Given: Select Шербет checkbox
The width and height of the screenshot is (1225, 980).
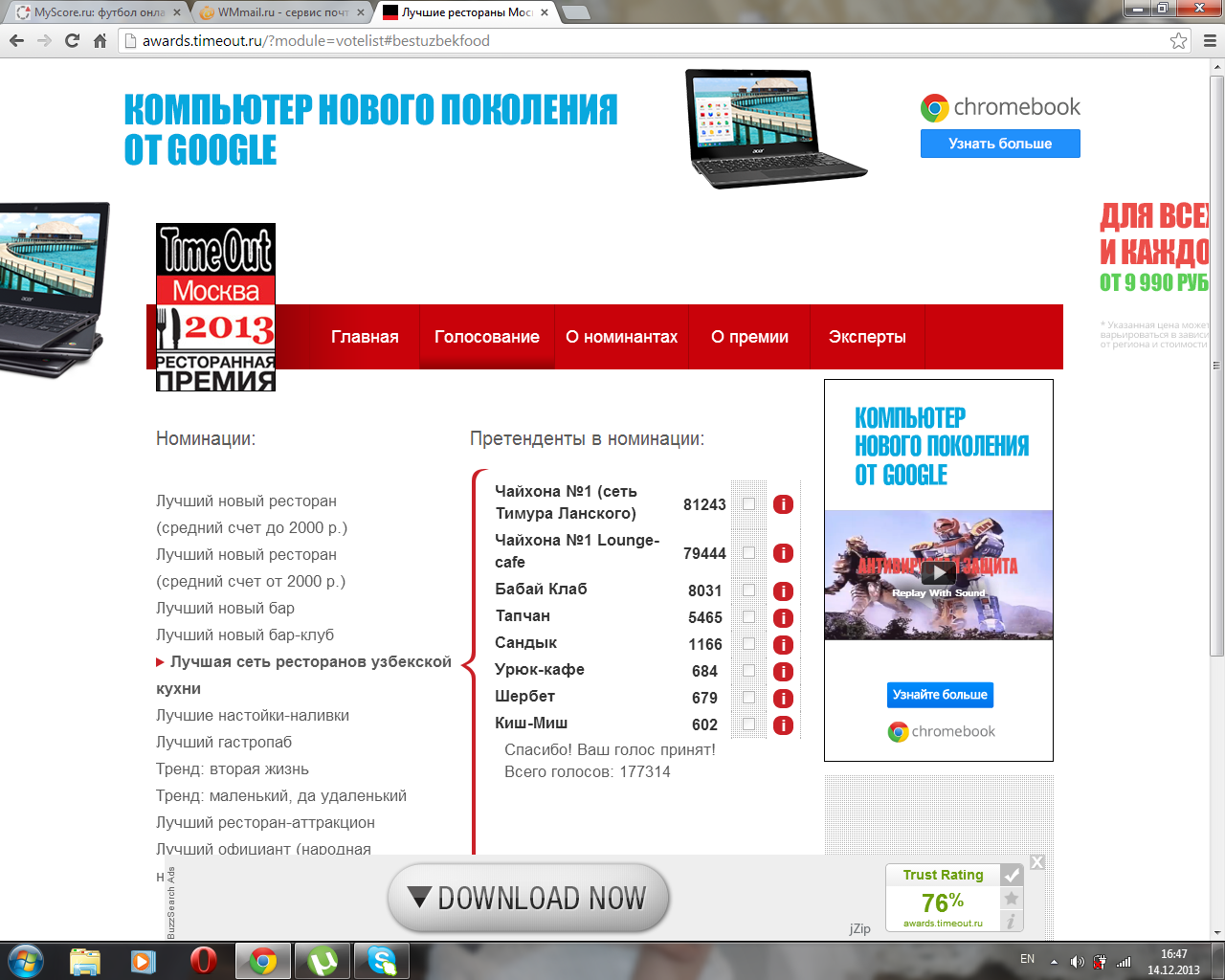Looking at the screenshot, I should click(748, 699).
